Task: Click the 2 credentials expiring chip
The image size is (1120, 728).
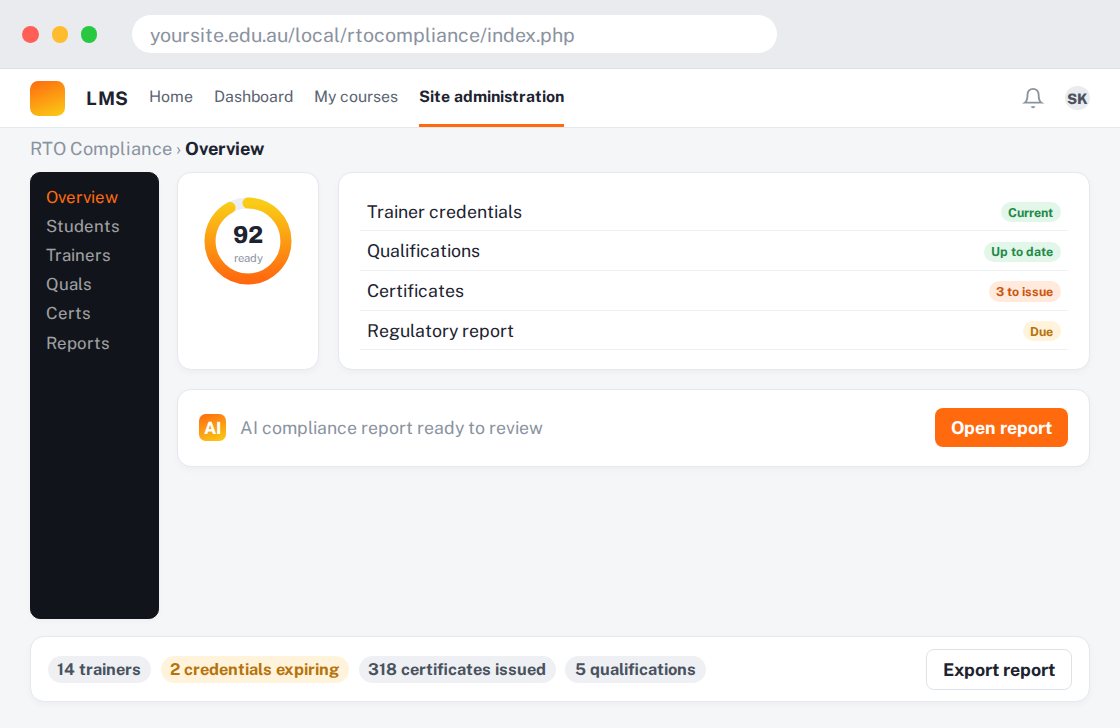Action: tap(254, 669)
